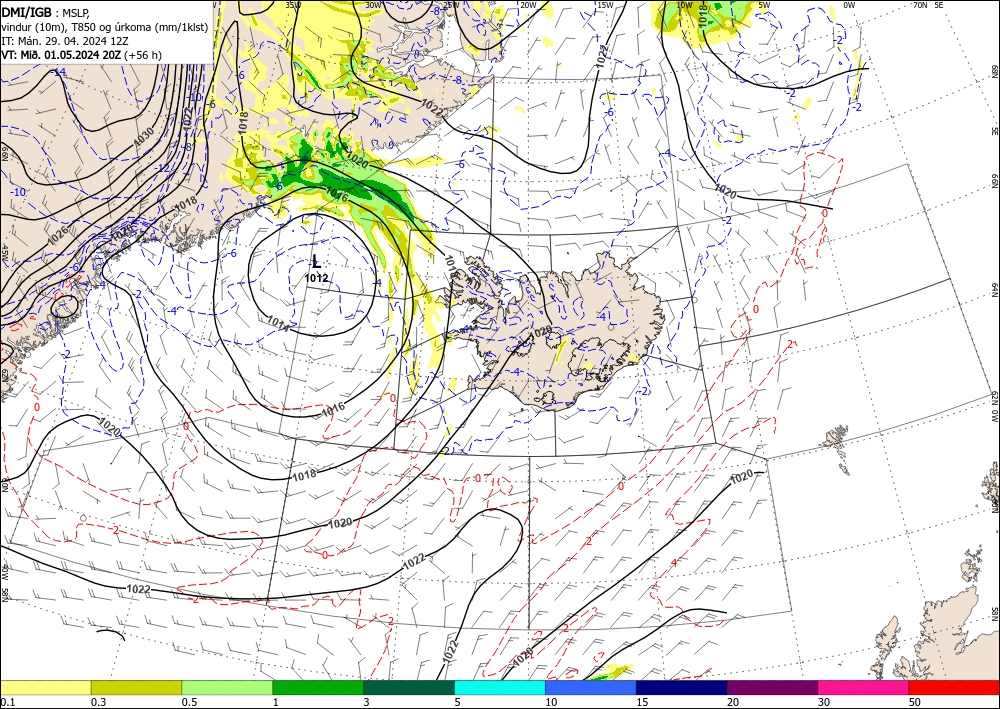Click the yellow 0.1–0.3 legend color band
This screenshot has height=709, width=1000.
(x=45, y=687)
